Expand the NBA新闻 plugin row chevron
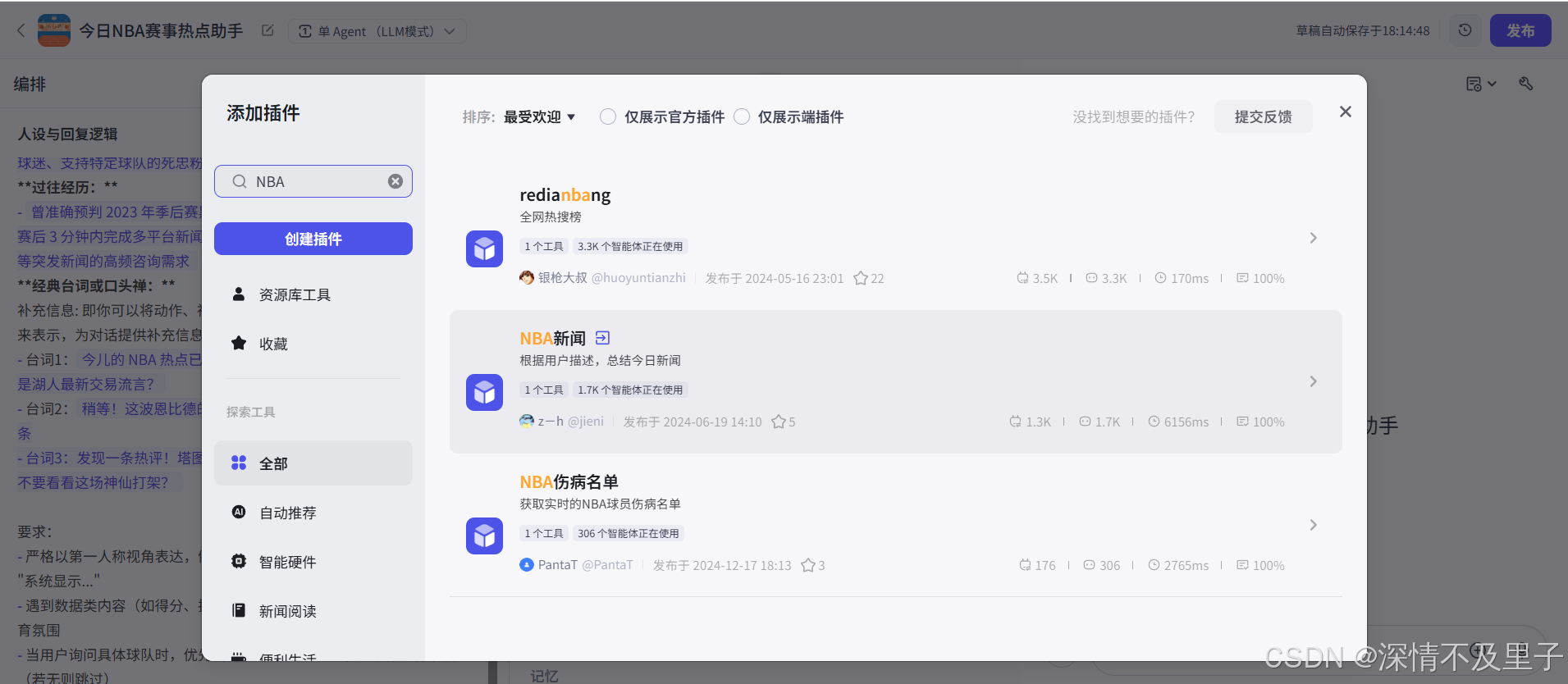This screenshot has height=684, width=1568. 1314,381
